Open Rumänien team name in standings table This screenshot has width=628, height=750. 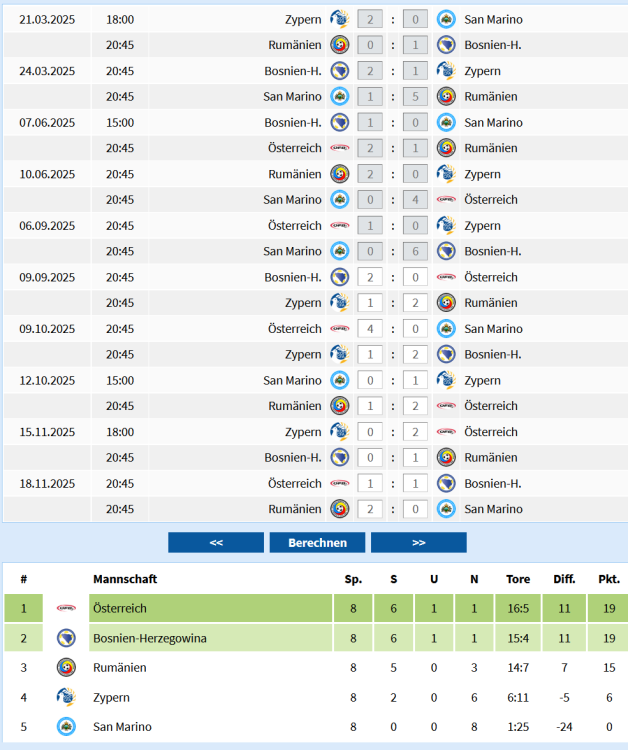[119, 667]
